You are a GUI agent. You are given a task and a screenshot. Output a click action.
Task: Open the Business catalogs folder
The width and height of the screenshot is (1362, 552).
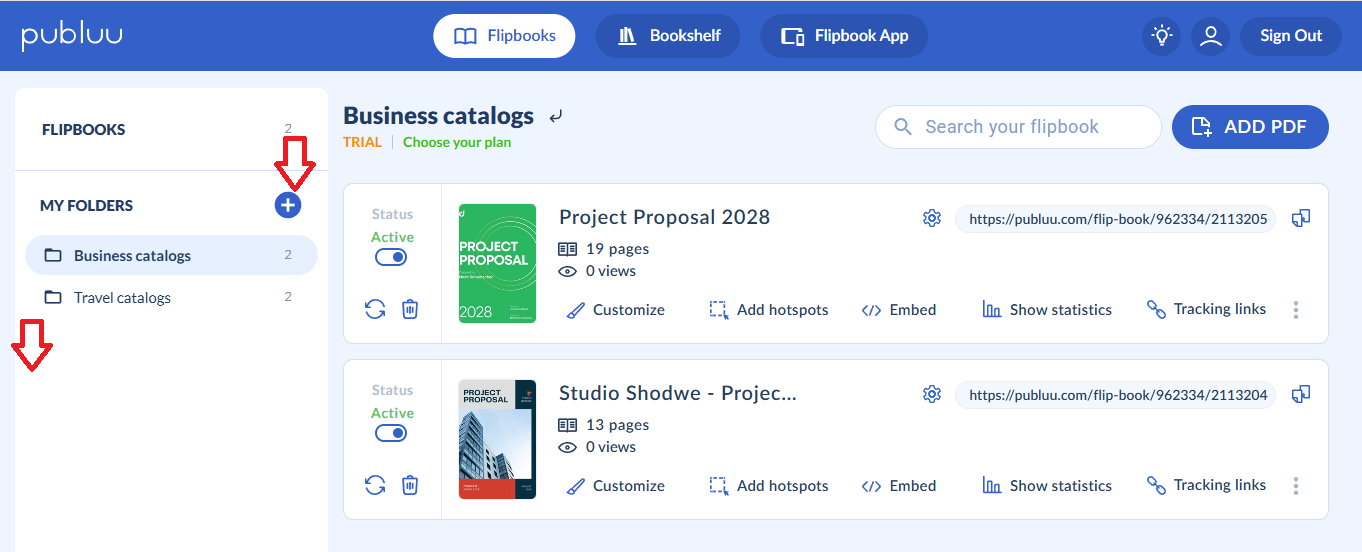point(171,255)
